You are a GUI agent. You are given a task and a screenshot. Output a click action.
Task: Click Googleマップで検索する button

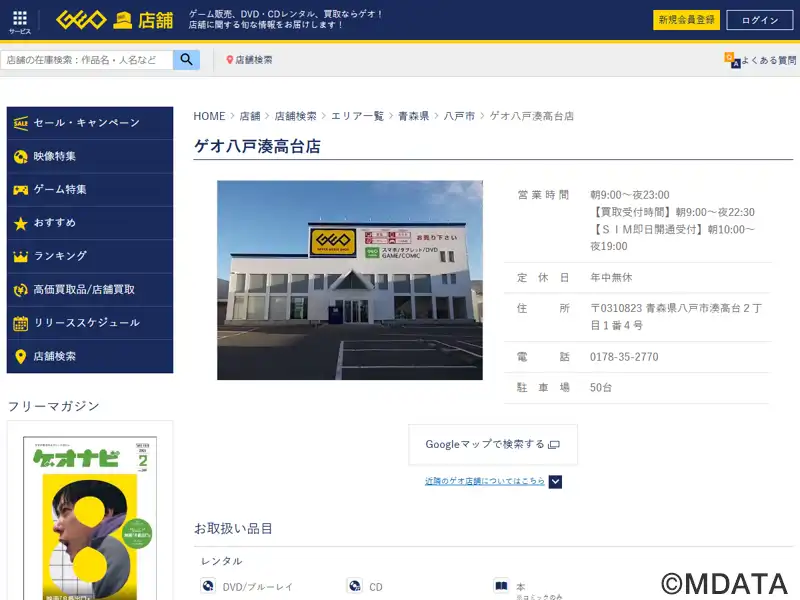click(493, 444)
